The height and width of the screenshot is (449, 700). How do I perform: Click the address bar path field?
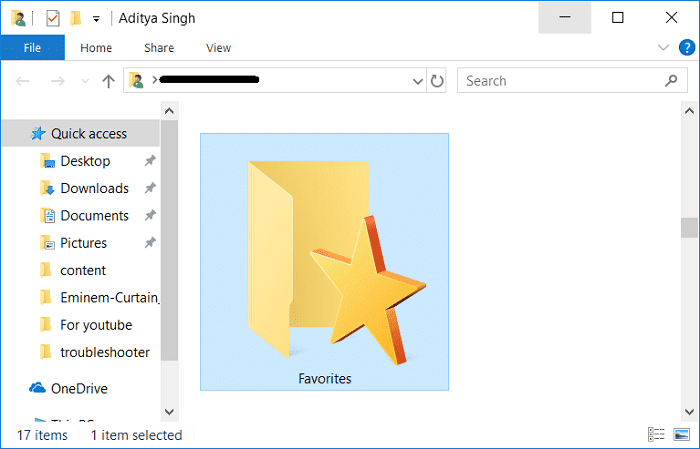(275, 80)
